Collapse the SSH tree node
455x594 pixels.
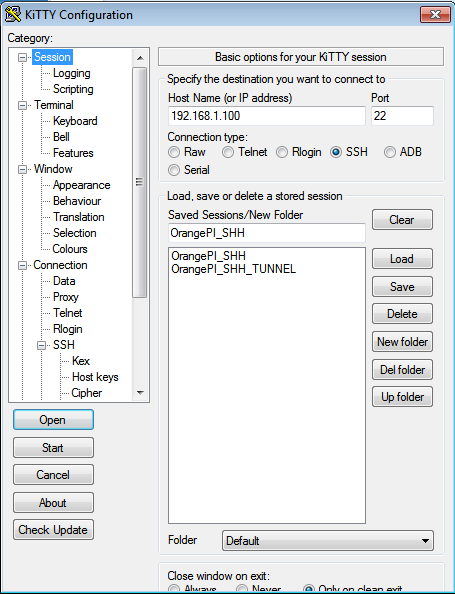click(42, 345)
